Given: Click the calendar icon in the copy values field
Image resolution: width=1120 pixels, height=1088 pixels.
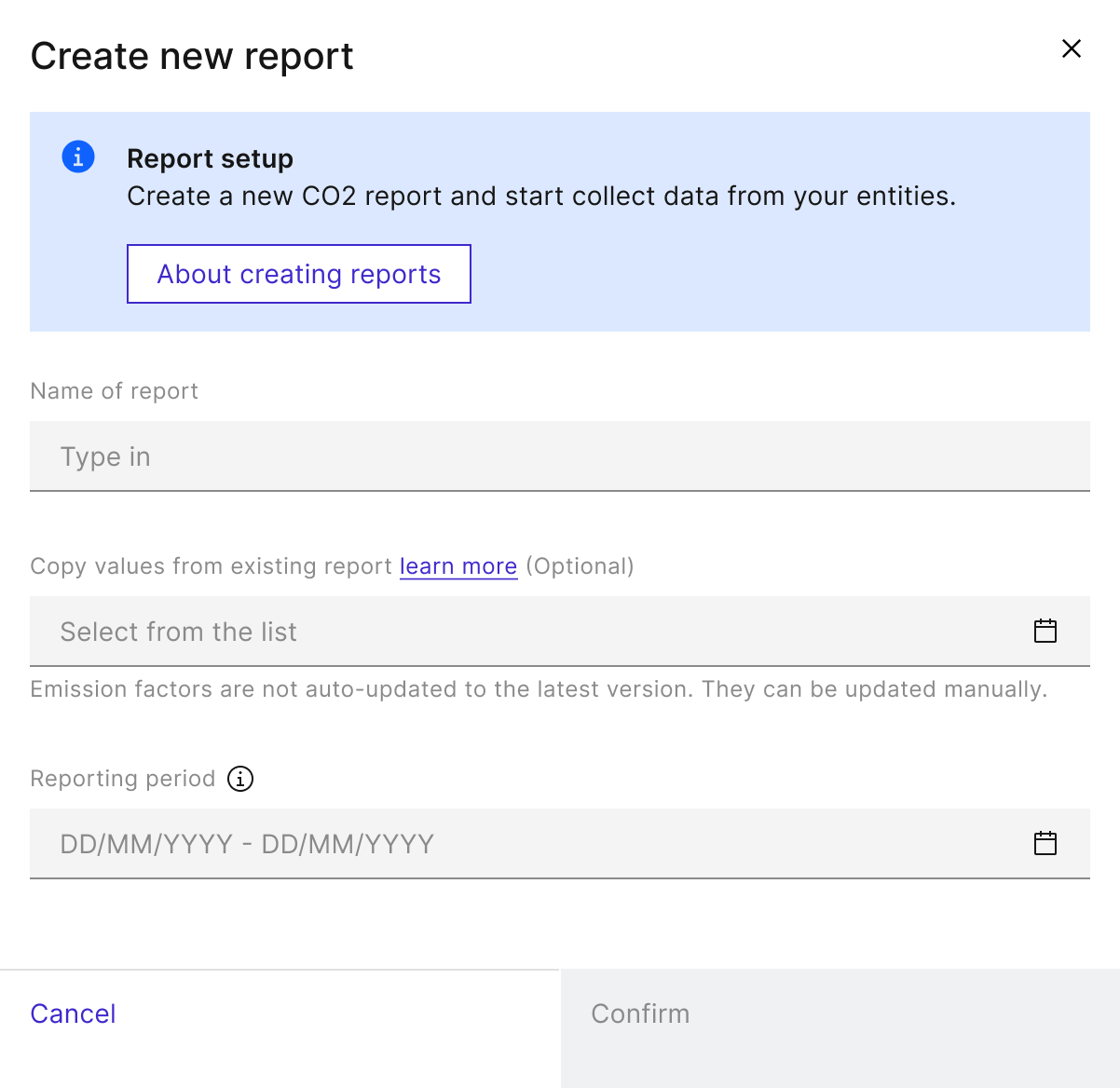Looking at the screenshot, I should coord(1045,631).
